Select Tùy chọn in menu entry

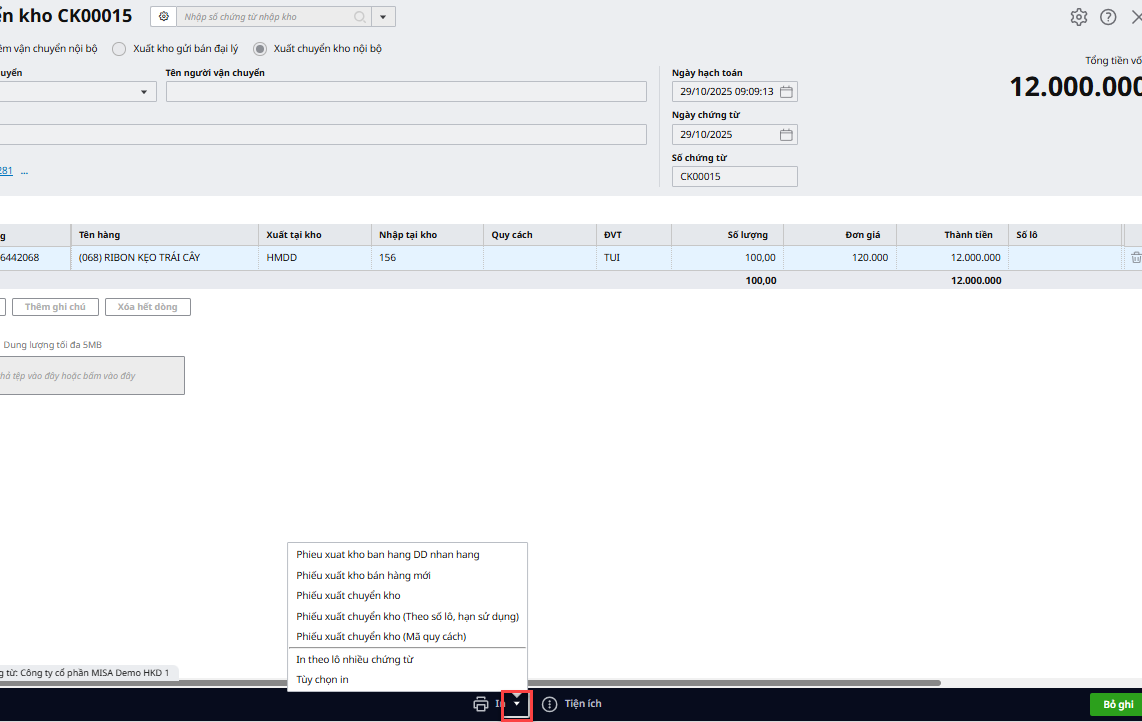point(322,680)
